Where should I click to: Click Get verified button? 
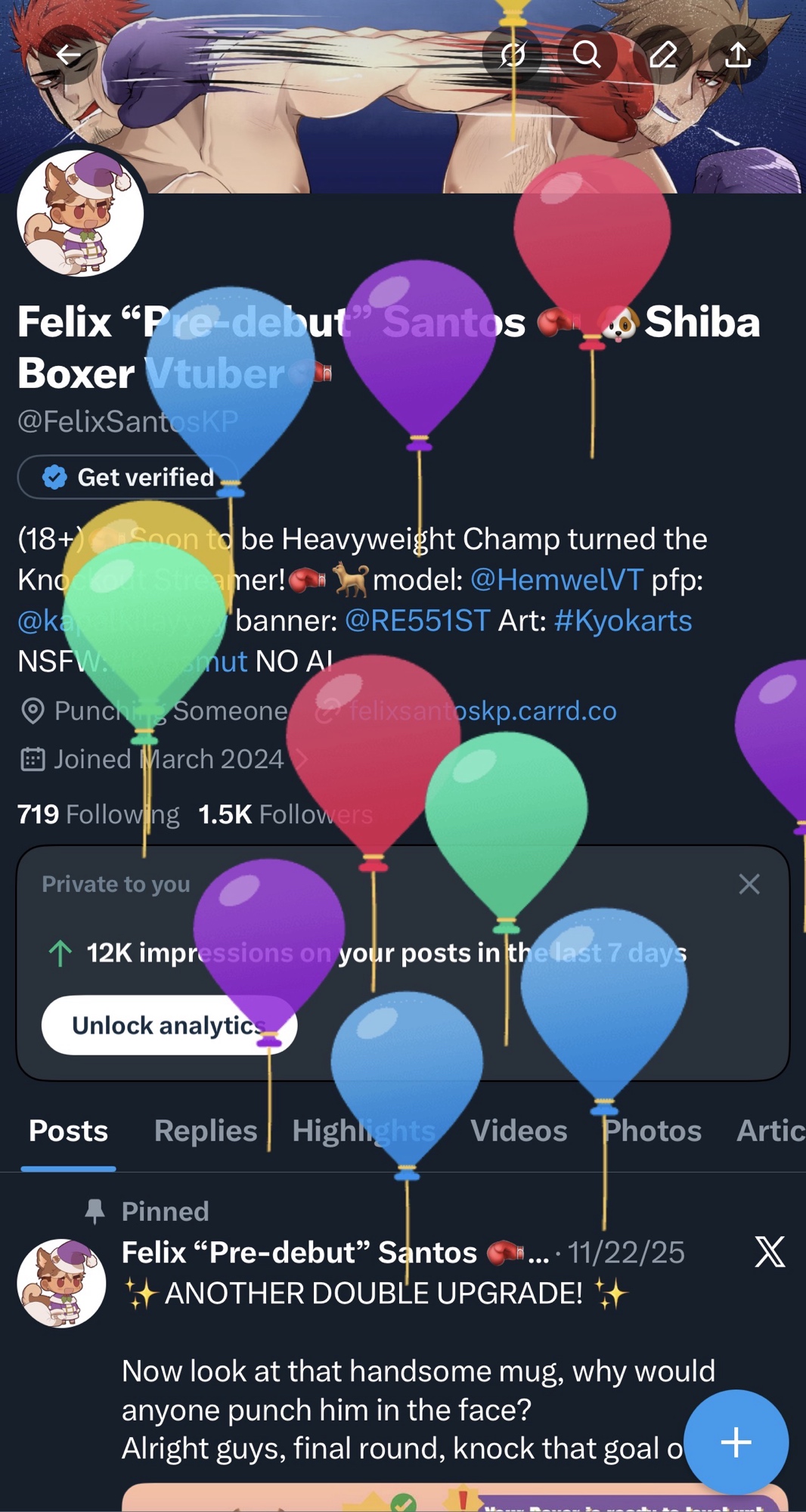[129, 477]
